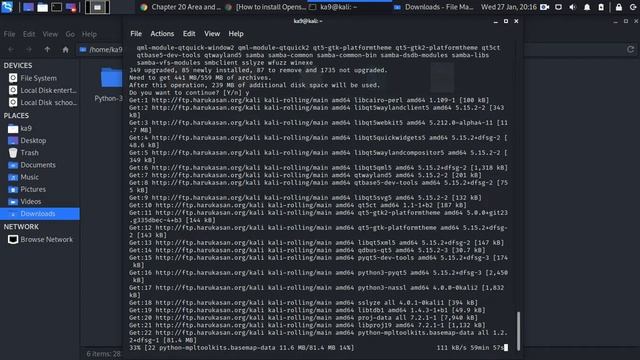Click the terminal vertical scrollbar

coord(518,330)
